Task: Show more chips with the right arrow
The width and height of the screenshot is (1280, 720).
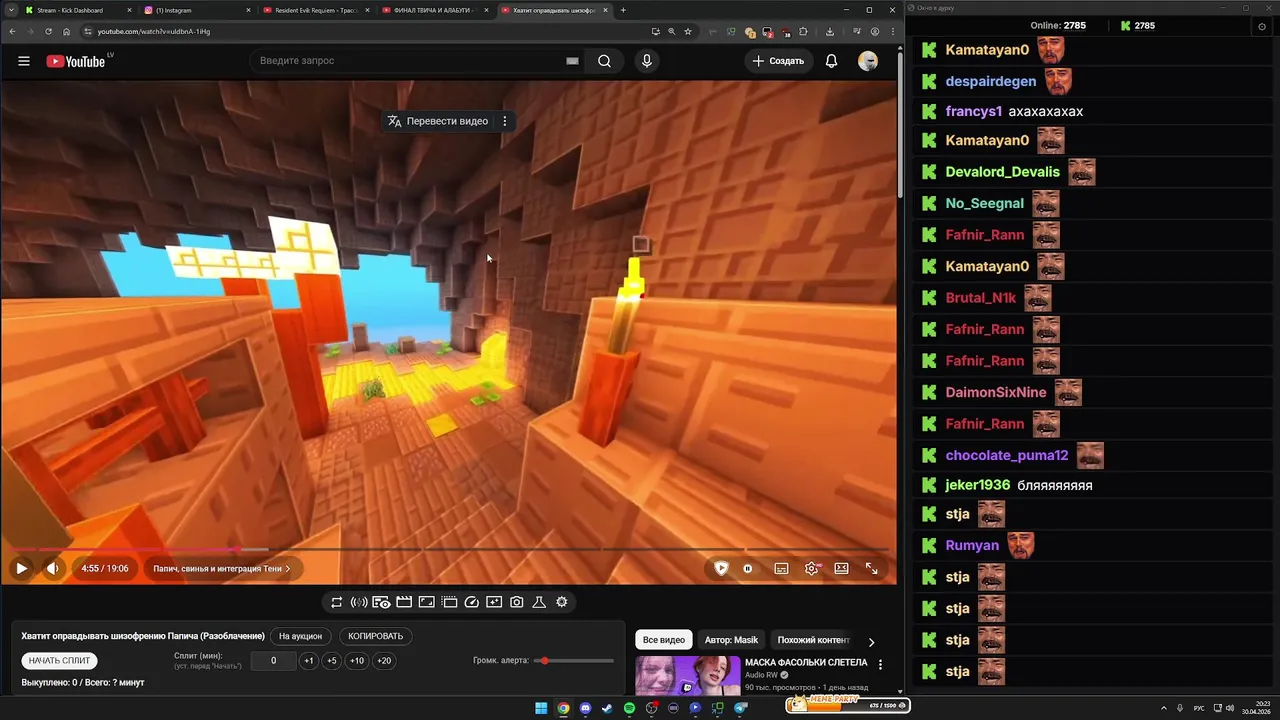Action: pos(871,642)
